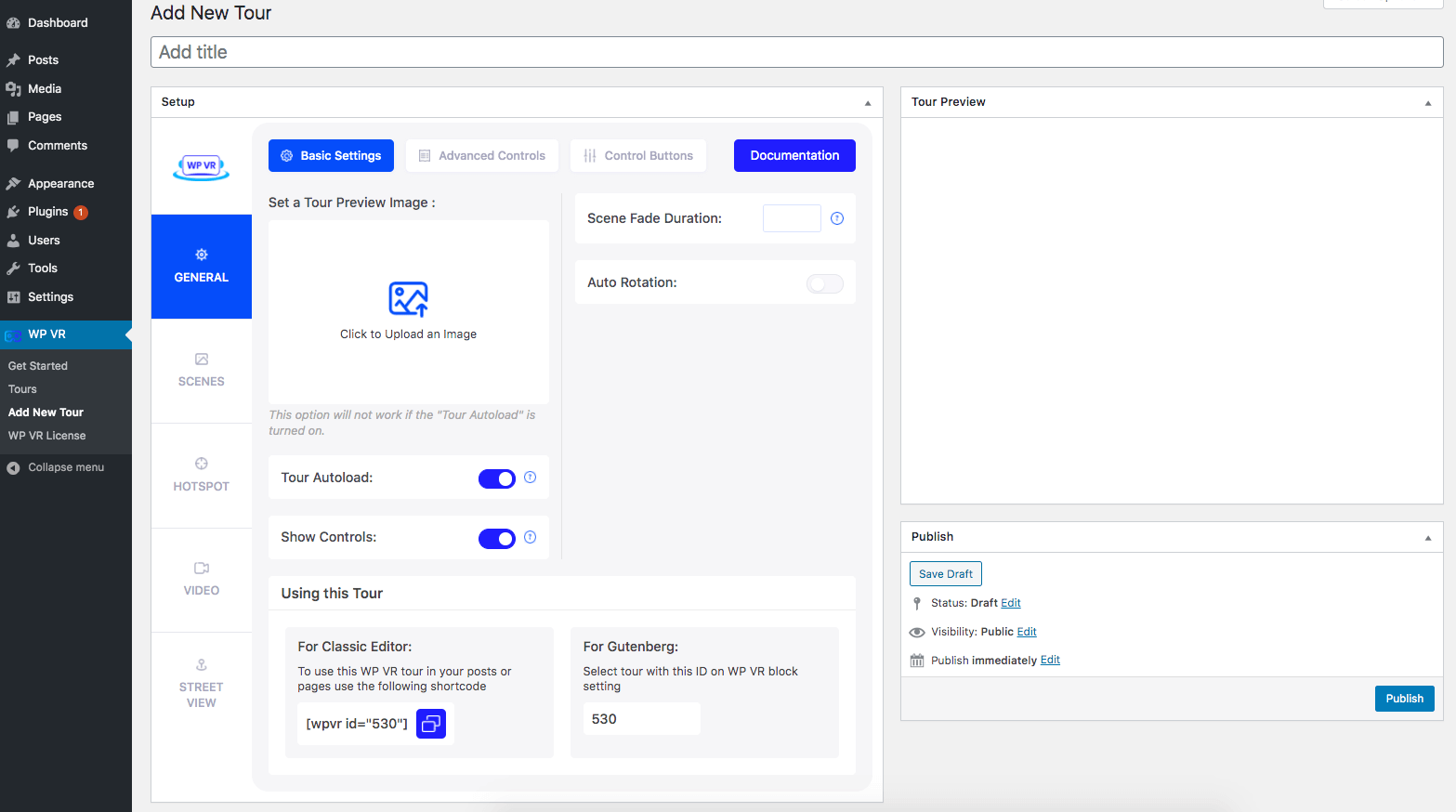Click the Upload an Image area text
The width and height of the screenshot is (1456, 812).
coord(408,334)
